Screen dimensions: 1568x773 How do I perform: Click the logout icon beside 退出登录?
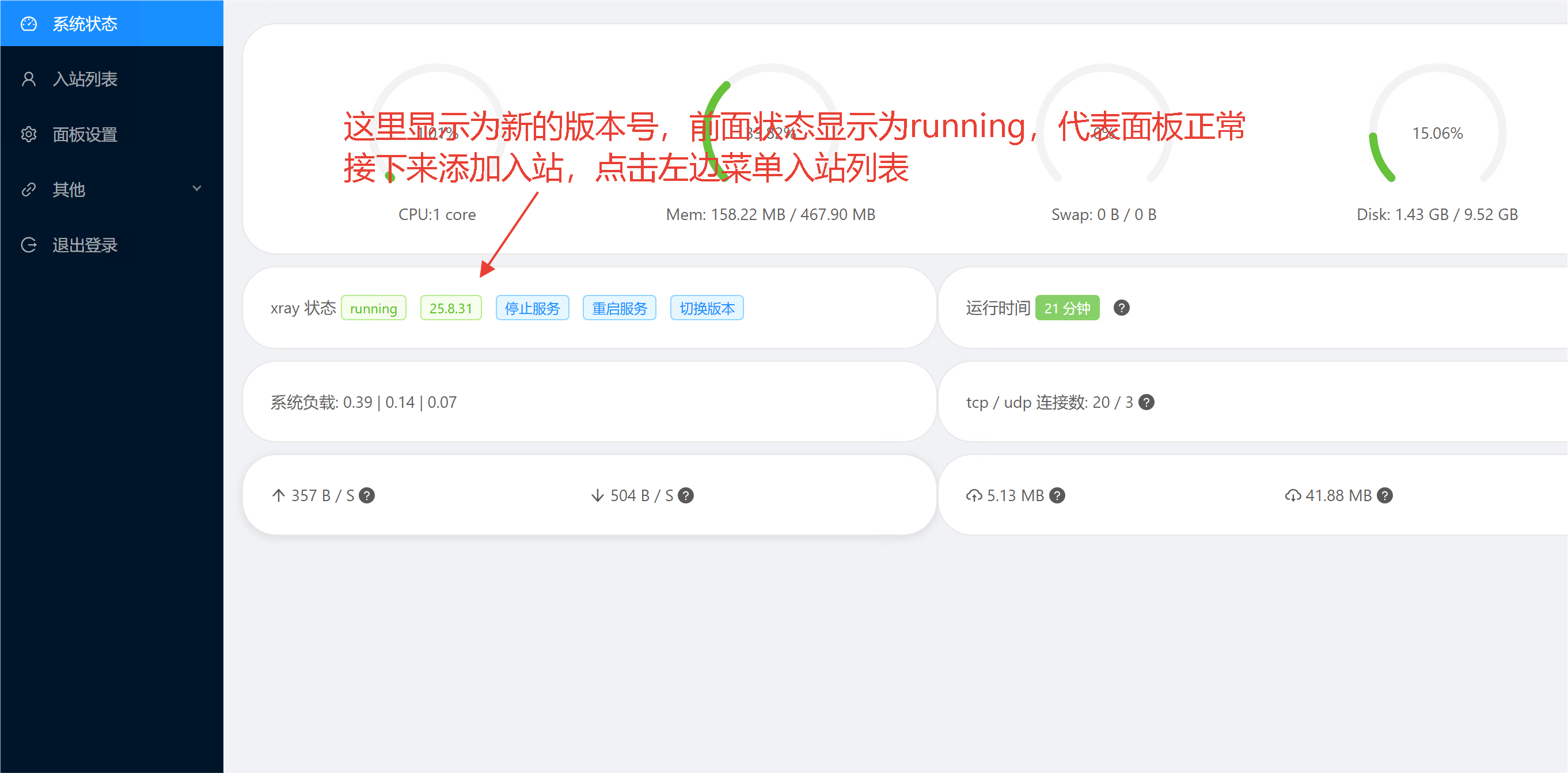(29, 245)
